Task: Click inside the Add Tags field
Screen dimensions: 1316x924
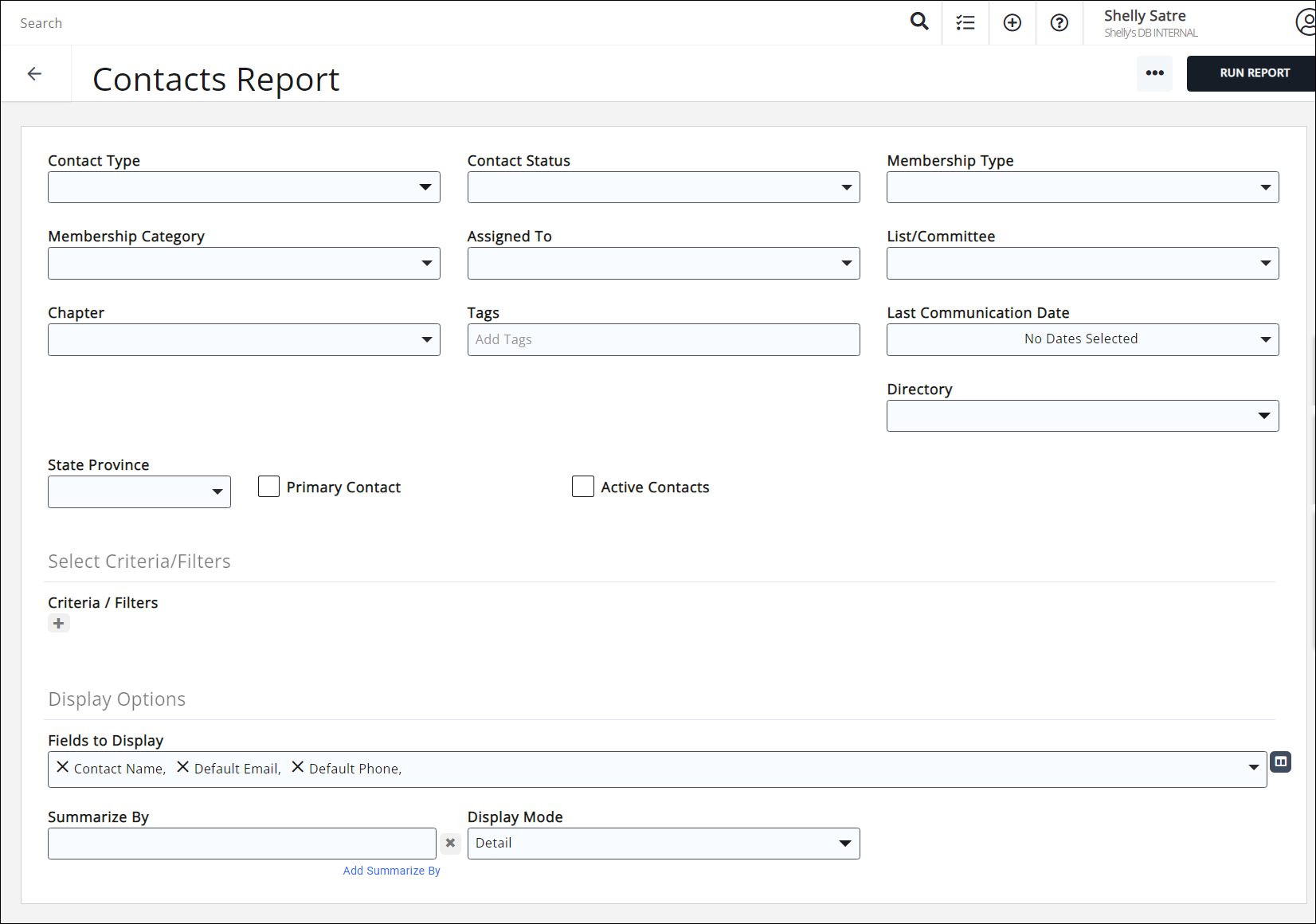Action: 663,339
